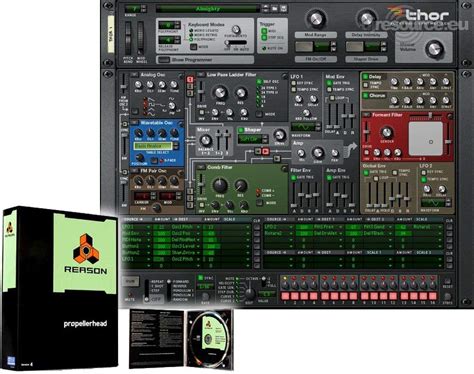Click the Pitch Bend wheel
Screen dimensions: 474x374
tap(128, 38)
